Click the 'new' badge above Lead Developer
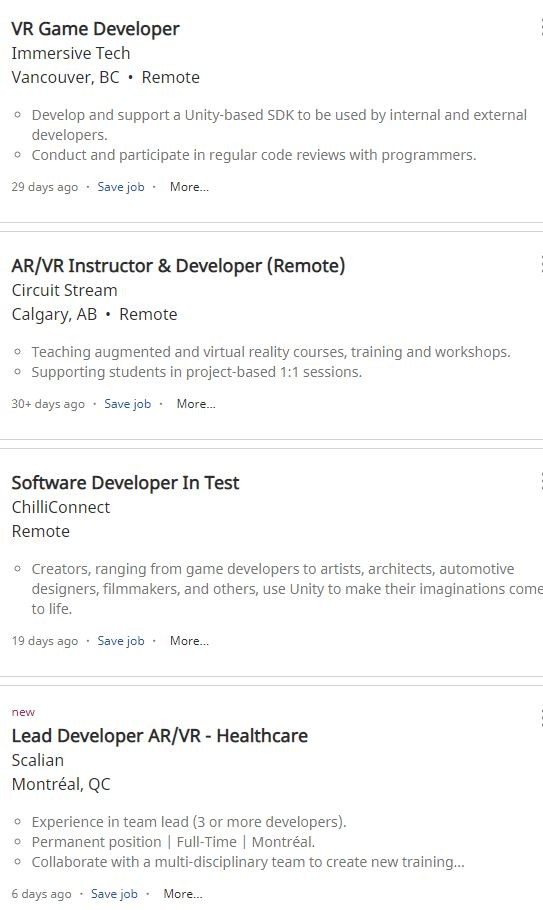 (x=23, y=712)
